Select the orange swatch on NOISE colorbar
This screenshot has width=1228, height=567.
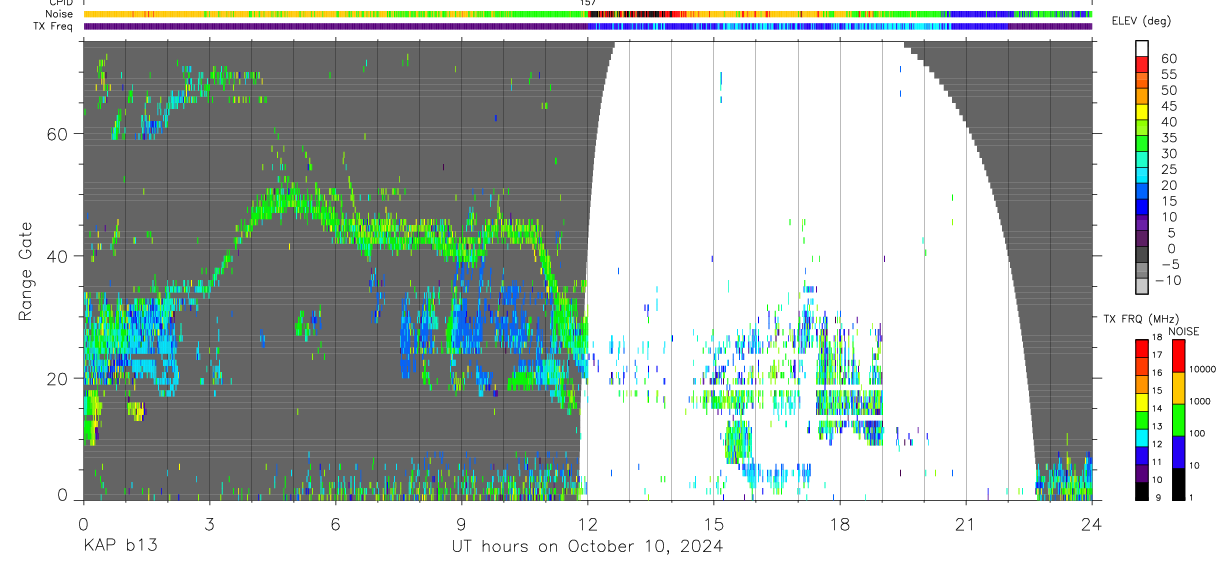1178,387
